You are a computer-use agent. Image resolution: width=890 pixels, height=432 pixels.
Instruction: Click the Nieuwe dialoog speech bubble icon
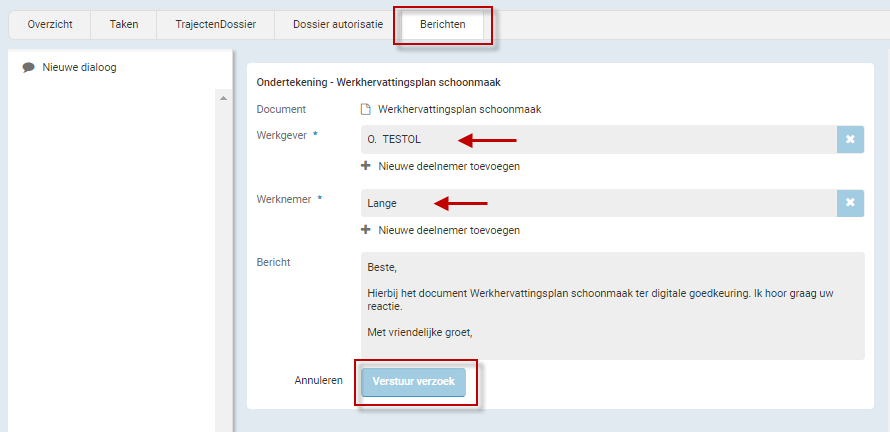click(29, 67)
